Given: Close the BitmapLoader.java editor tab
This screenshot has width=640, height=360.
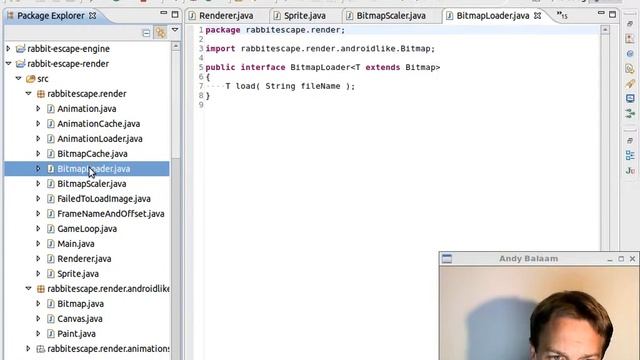Looking at the screenshot, I should pyautogui.click(x=538, y=16).
